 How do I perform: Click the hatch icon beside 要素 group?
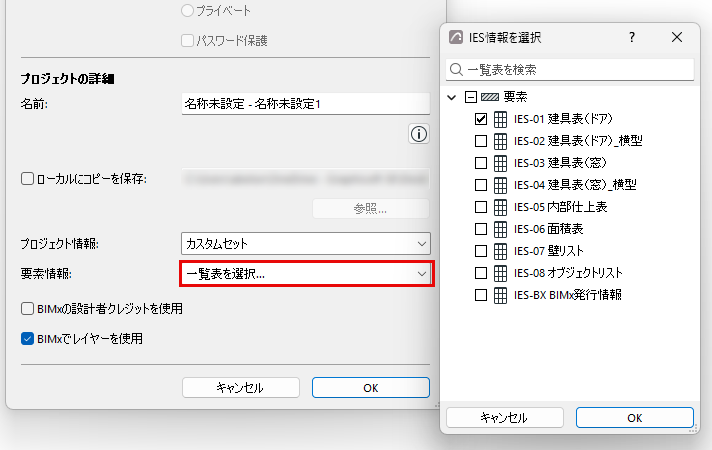[x=490, y=97]
